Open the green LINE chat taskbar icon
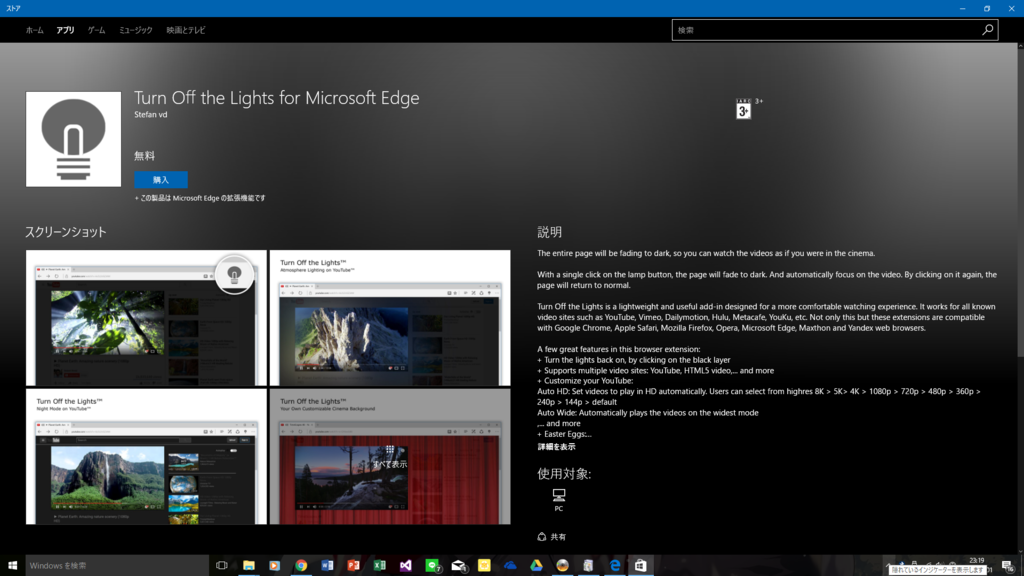This screenshot has height=576, width=1024. coord(432,566)
